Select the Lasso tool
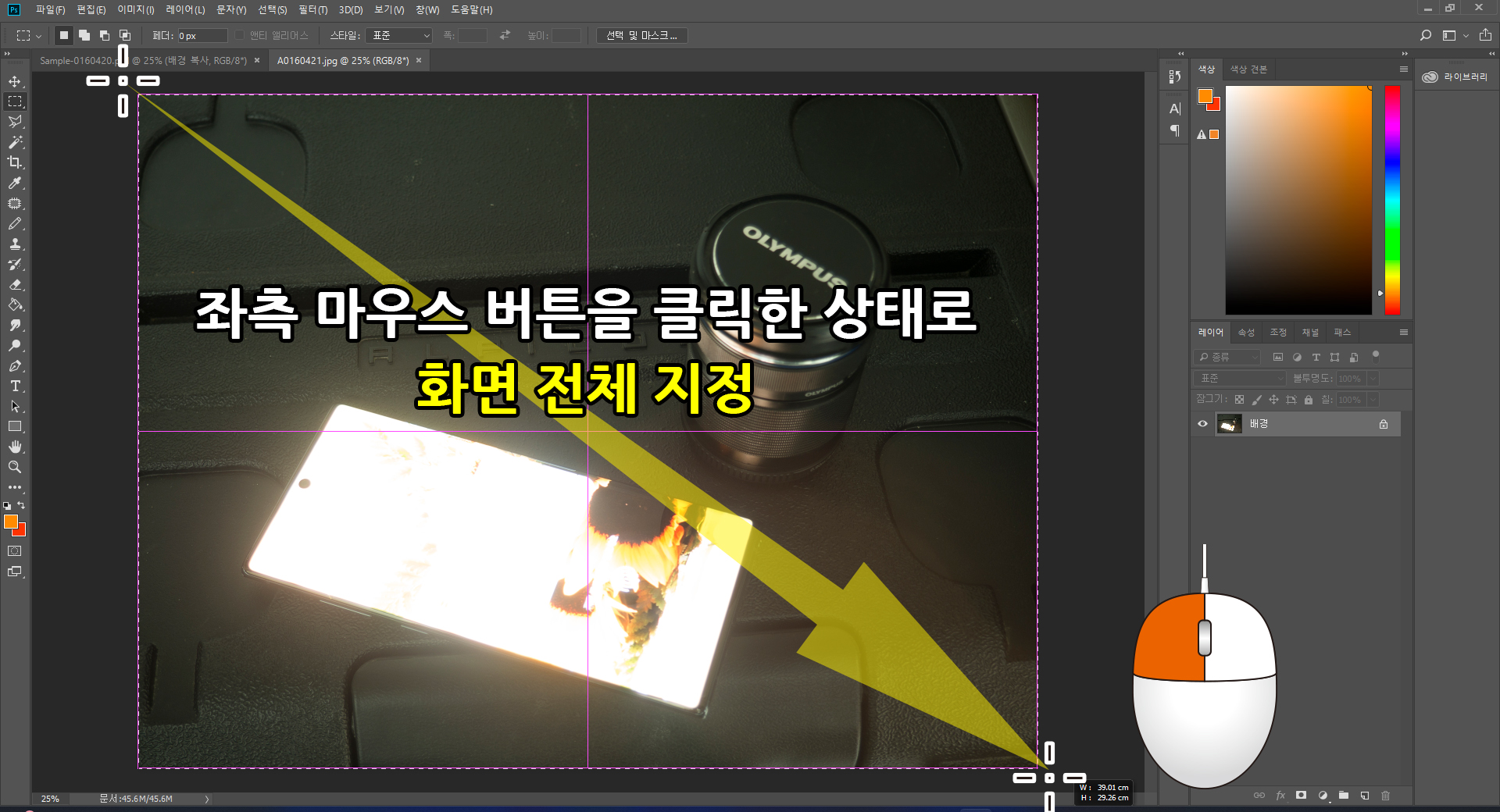Viewport: 1500px width, 812px height. click(15, 122)
